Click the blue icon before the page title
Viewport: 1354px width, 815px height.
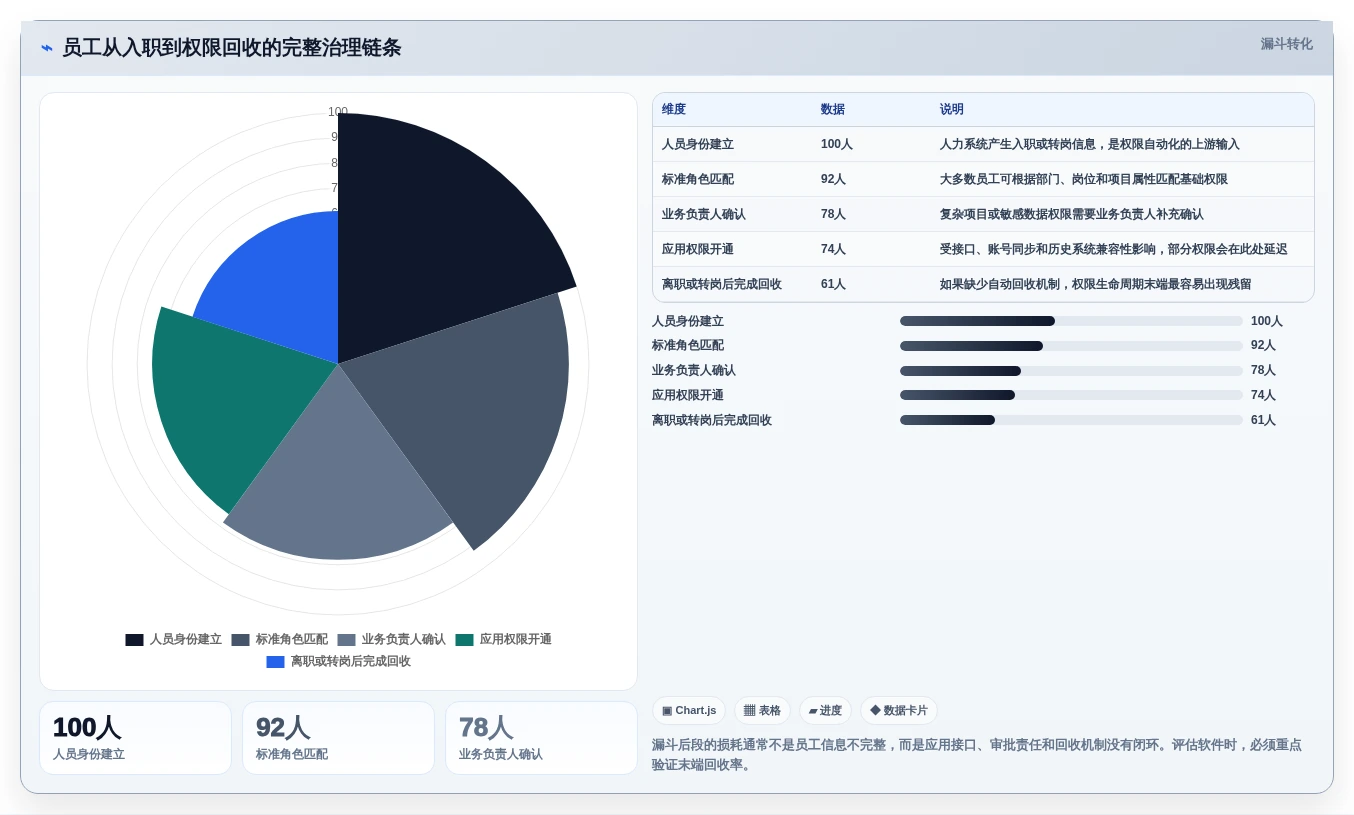(47, 47)
